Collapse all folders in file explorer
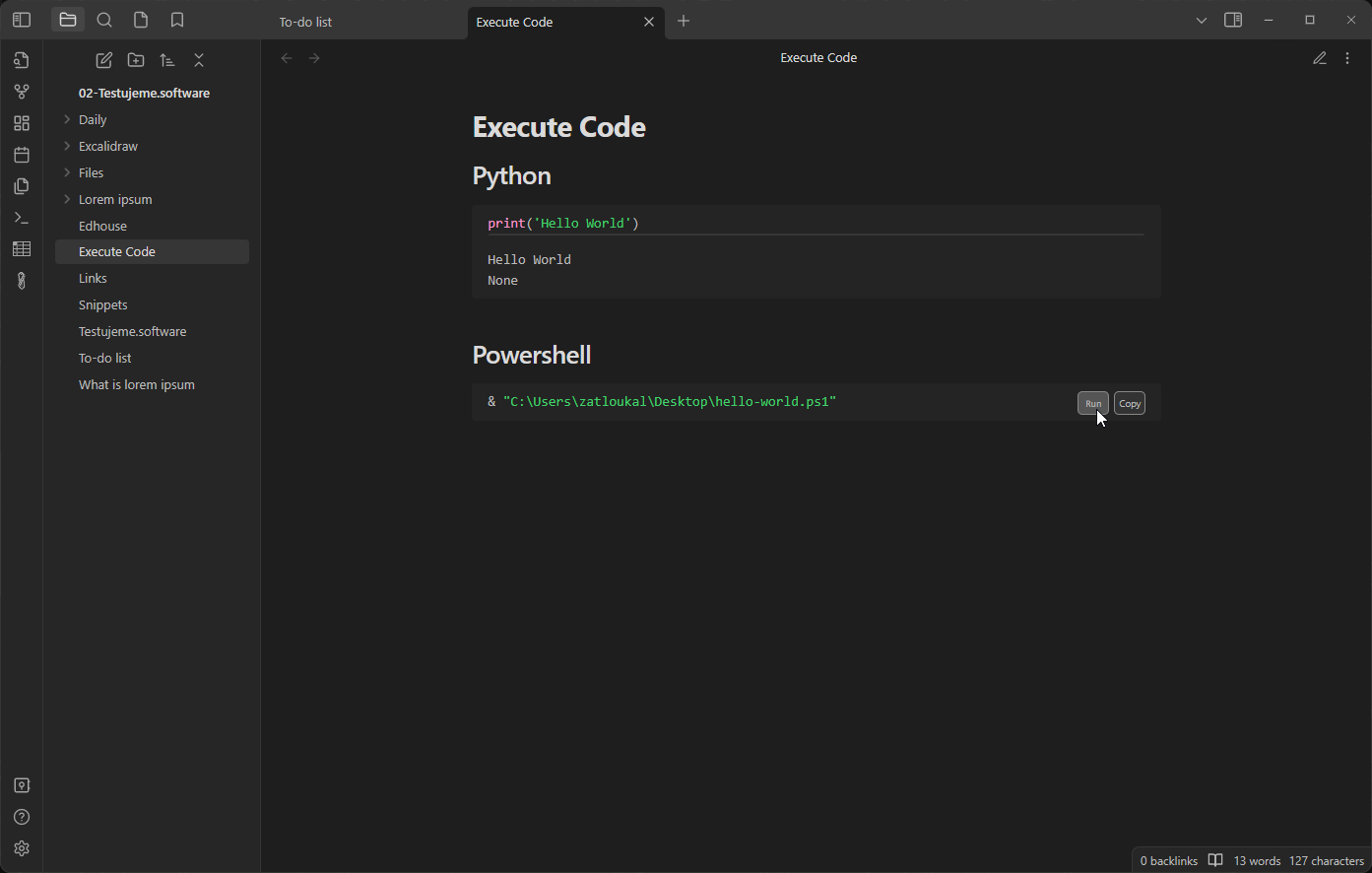This screenshot has height=873, width=1372. pos(199,60)
